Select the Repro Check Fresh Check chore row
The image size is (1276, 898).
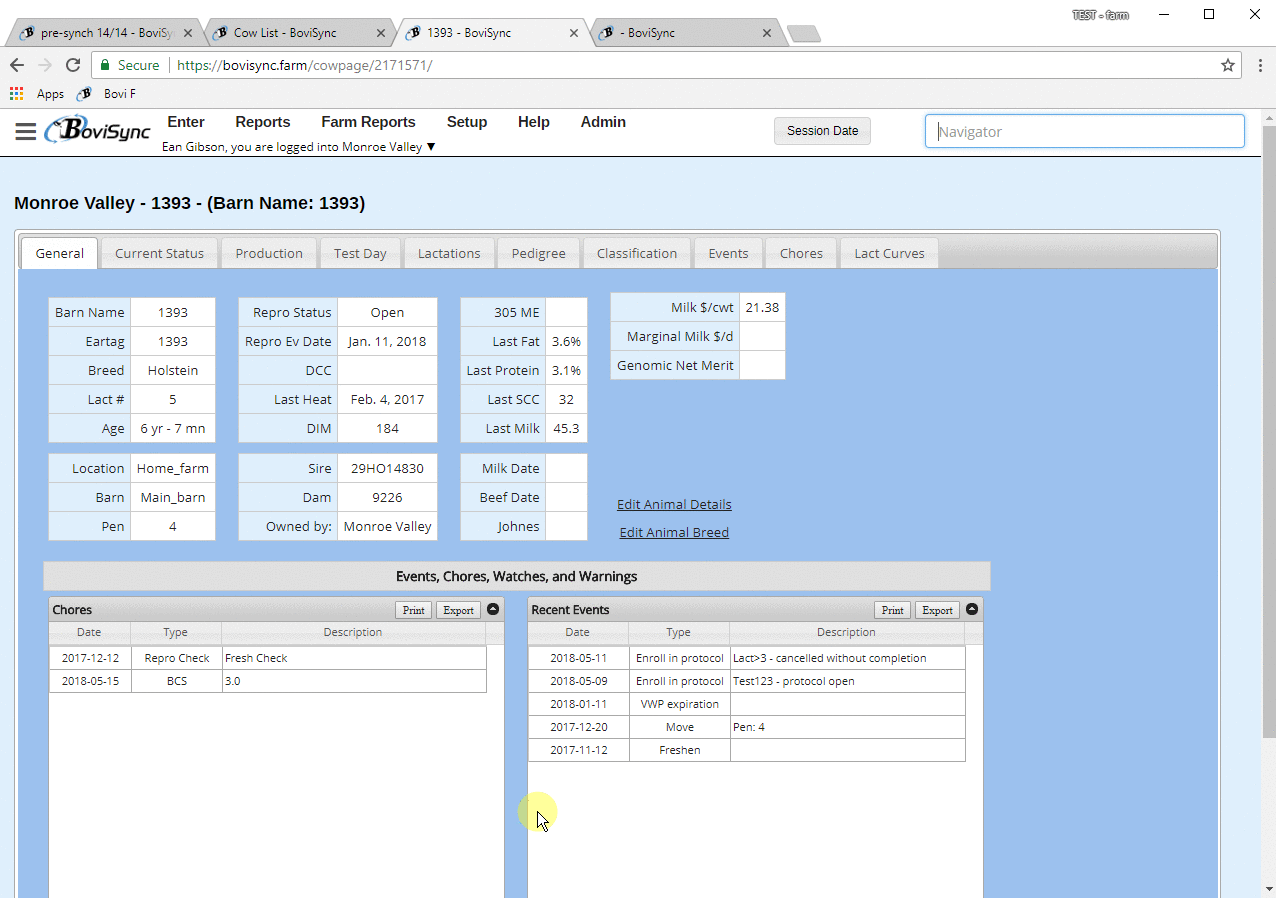click(x=268, y=658)
